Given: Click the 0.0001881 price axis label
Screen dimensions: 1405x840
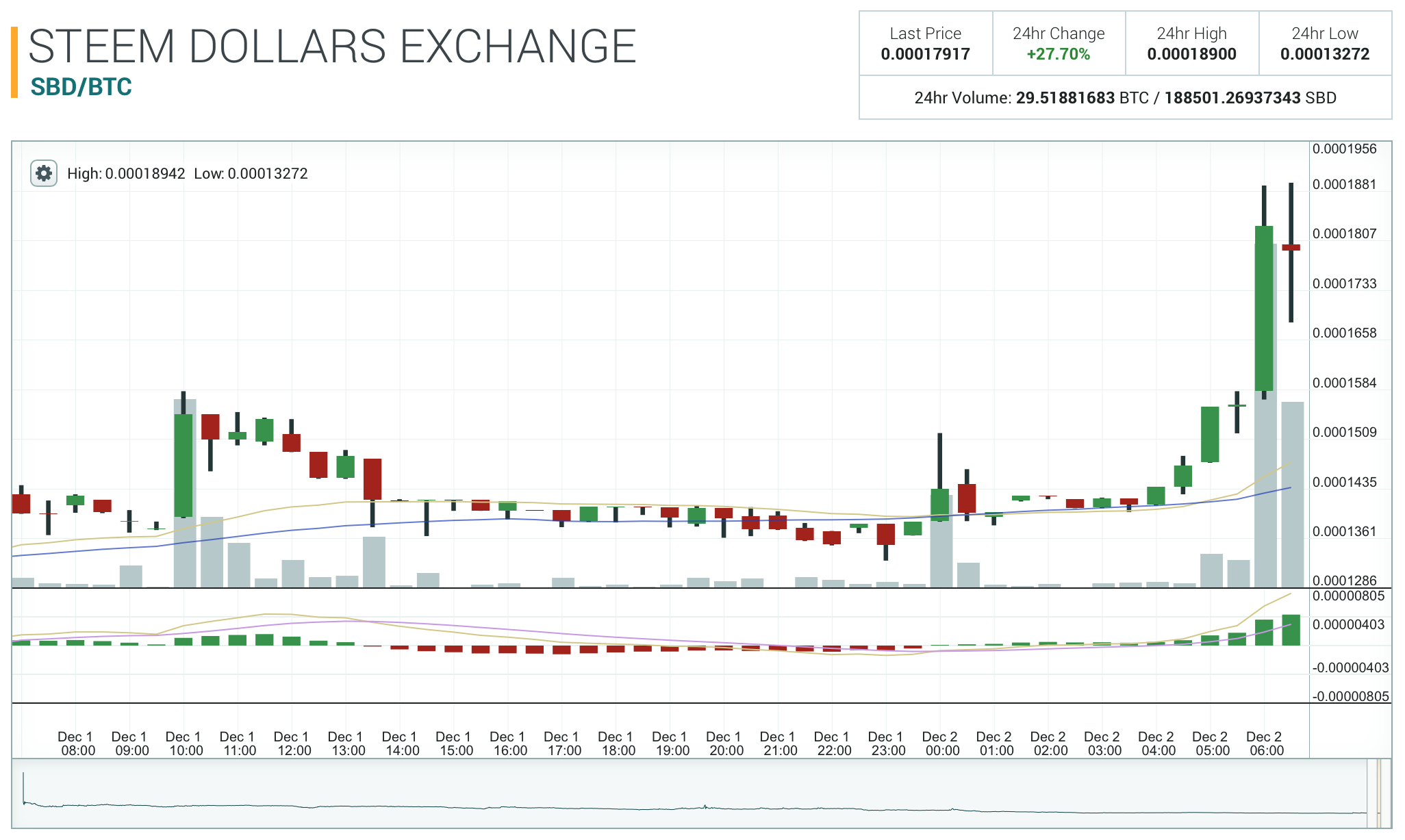Looking at the screenshot, I should click(x=1343, y=184).
